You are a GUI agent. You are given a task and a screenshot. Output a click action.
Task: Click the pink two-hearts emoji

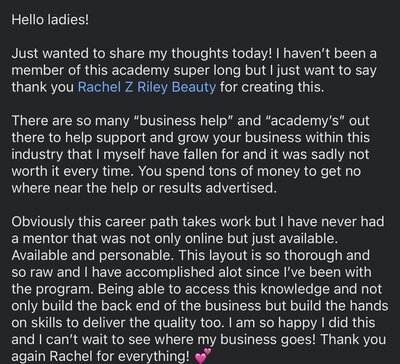[204, 356]
